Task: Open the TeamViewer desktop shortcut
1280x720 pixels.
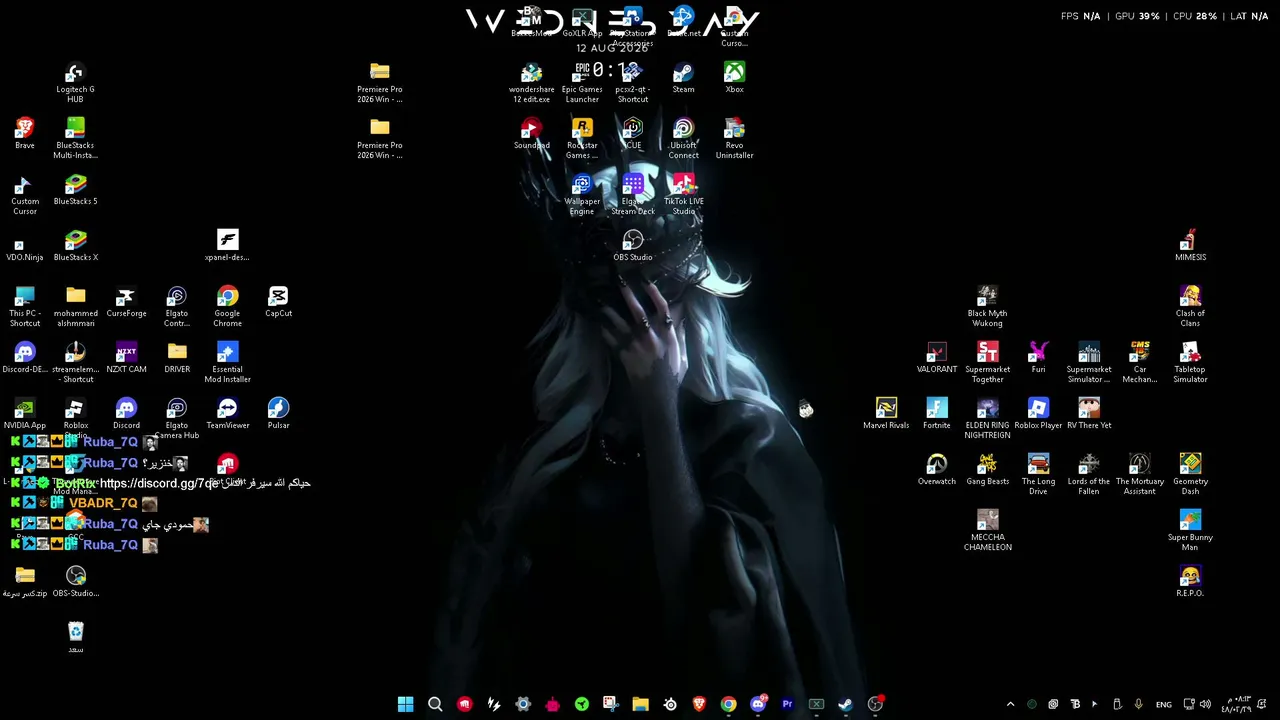Action: (x=227, y=413)
